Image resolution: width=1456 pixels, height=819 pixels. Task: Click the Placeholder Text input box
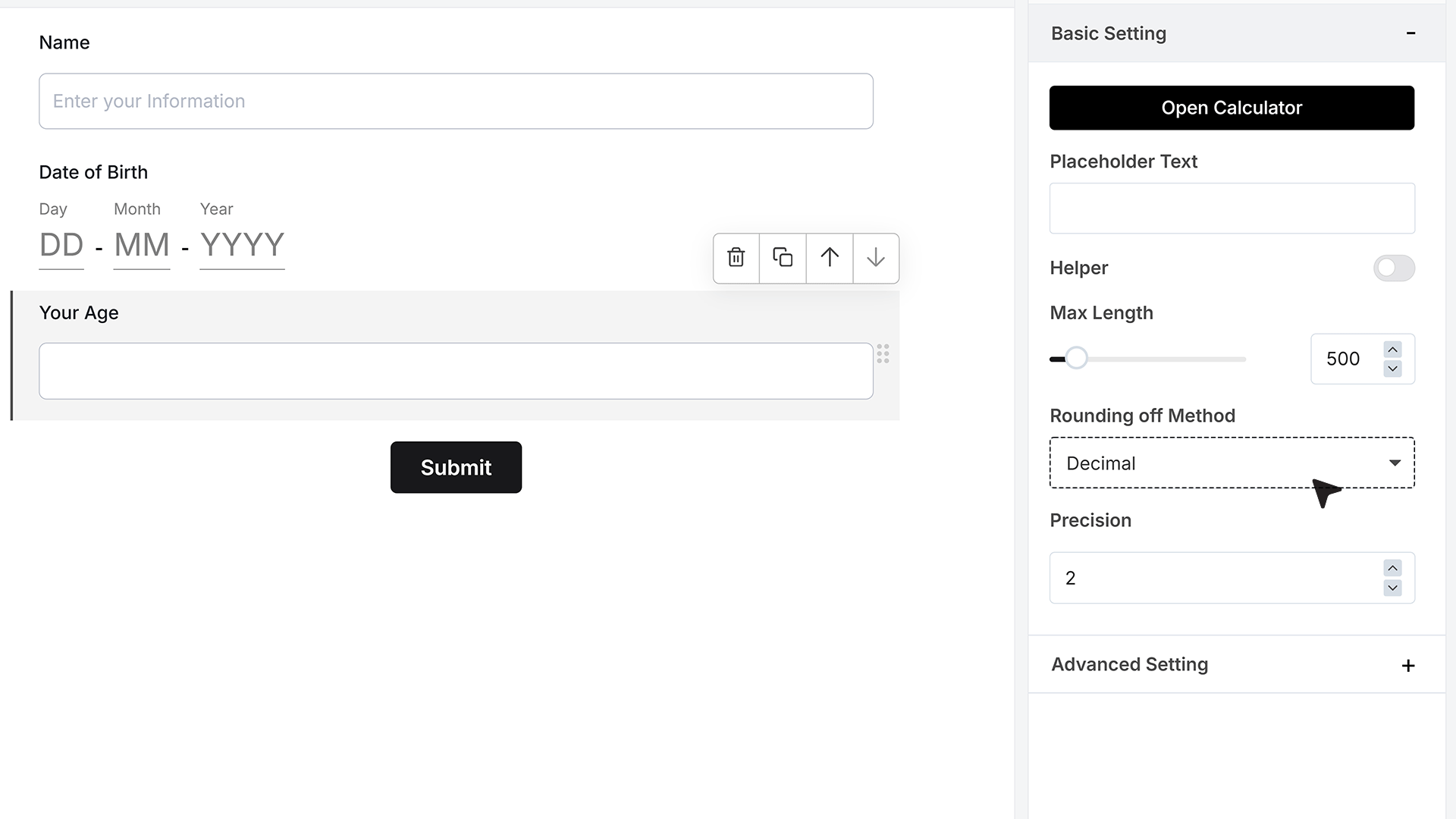(1232, 208)
